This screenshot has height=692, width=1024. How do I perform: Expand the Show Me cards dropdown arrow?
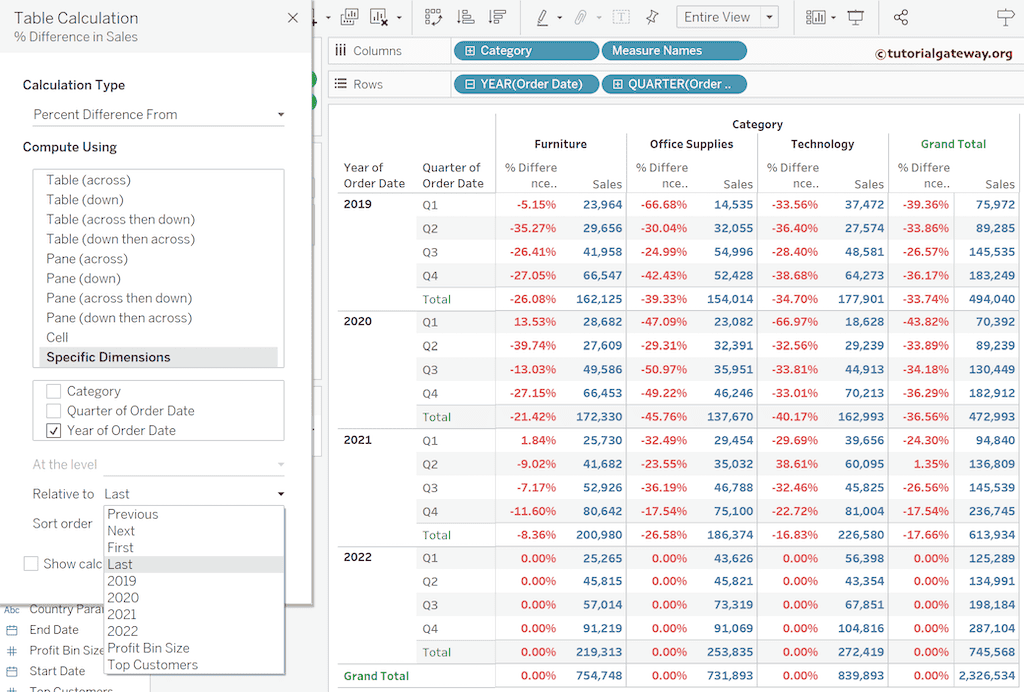[833, 17]
